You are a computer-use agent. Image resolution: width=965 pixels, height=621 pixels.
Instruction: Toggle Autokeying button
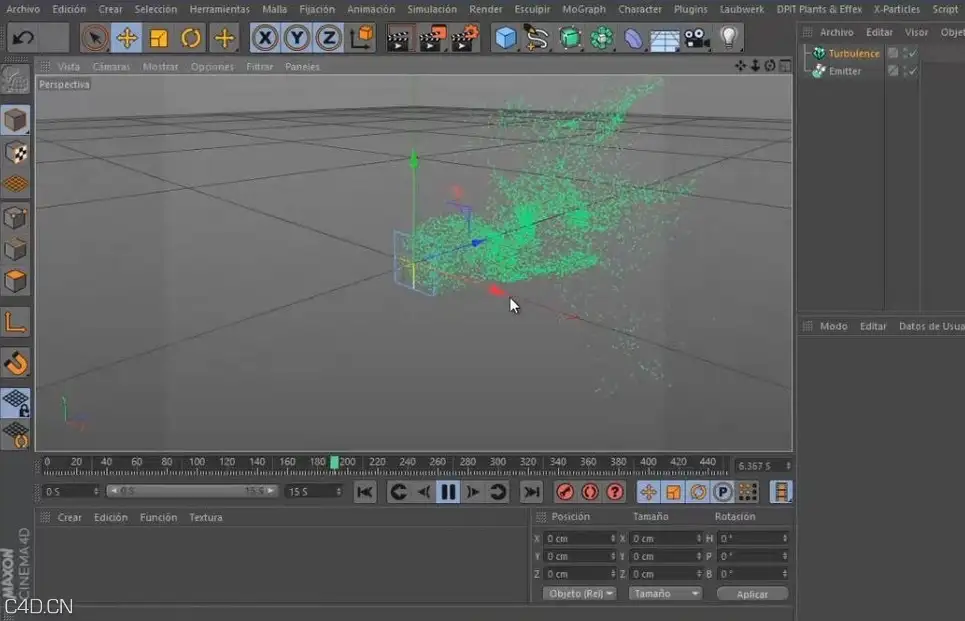pyautogui.click(x=590, y=492)
